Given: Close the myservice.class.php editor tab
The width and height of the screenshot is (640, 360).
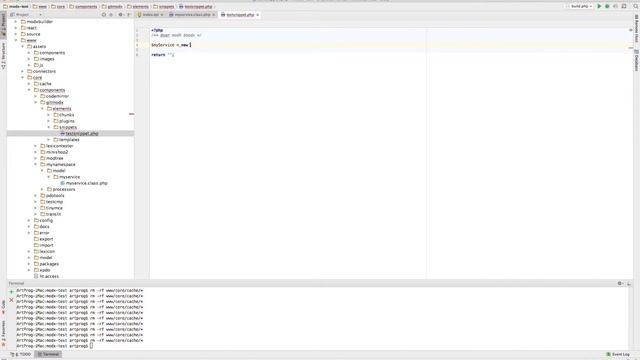Looking at the screenshot, I should [x=213, y=15].
